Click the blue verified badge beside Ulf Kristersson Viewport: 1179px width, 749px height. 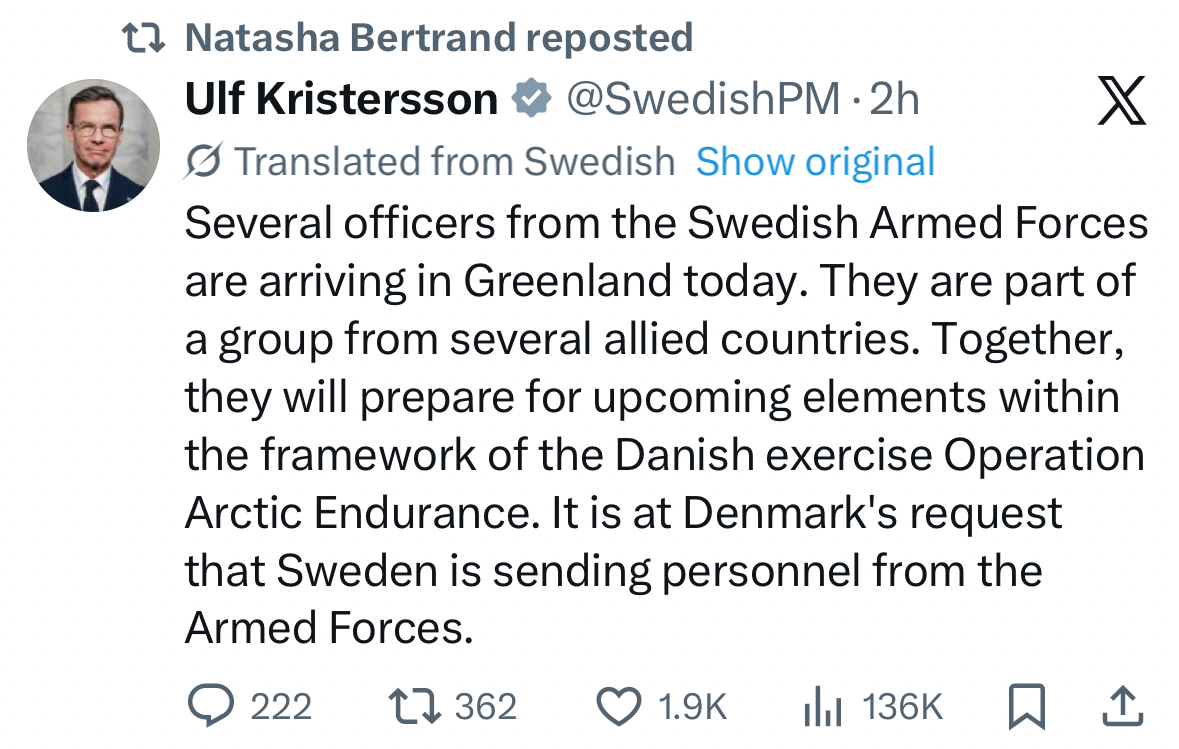click(x=531, y=99)
